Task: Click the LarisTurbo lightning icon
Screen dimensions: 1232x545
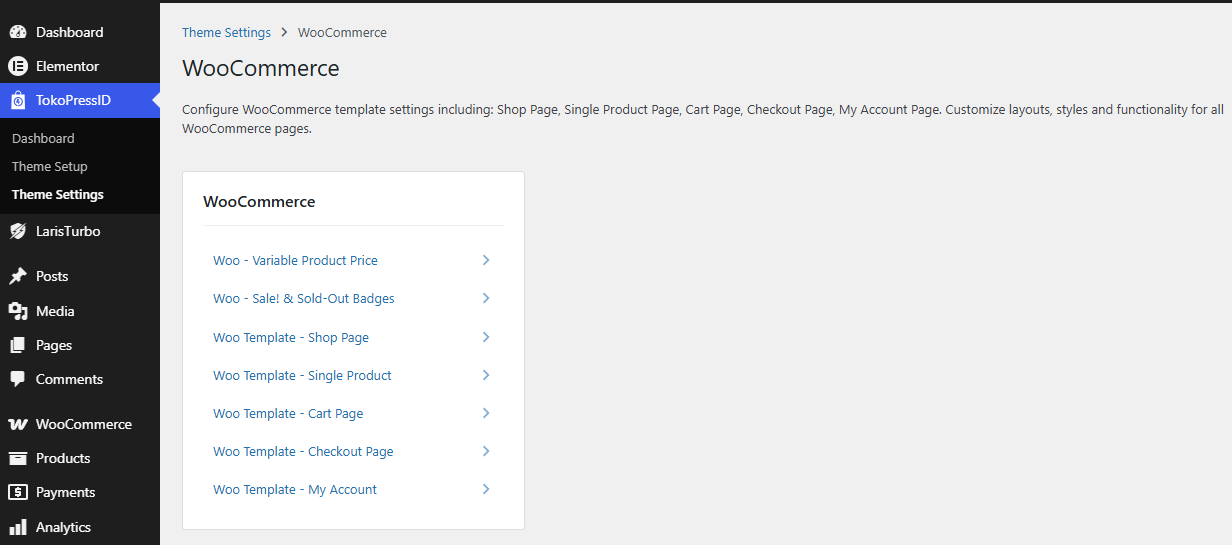Action: [x=18, y=231]
